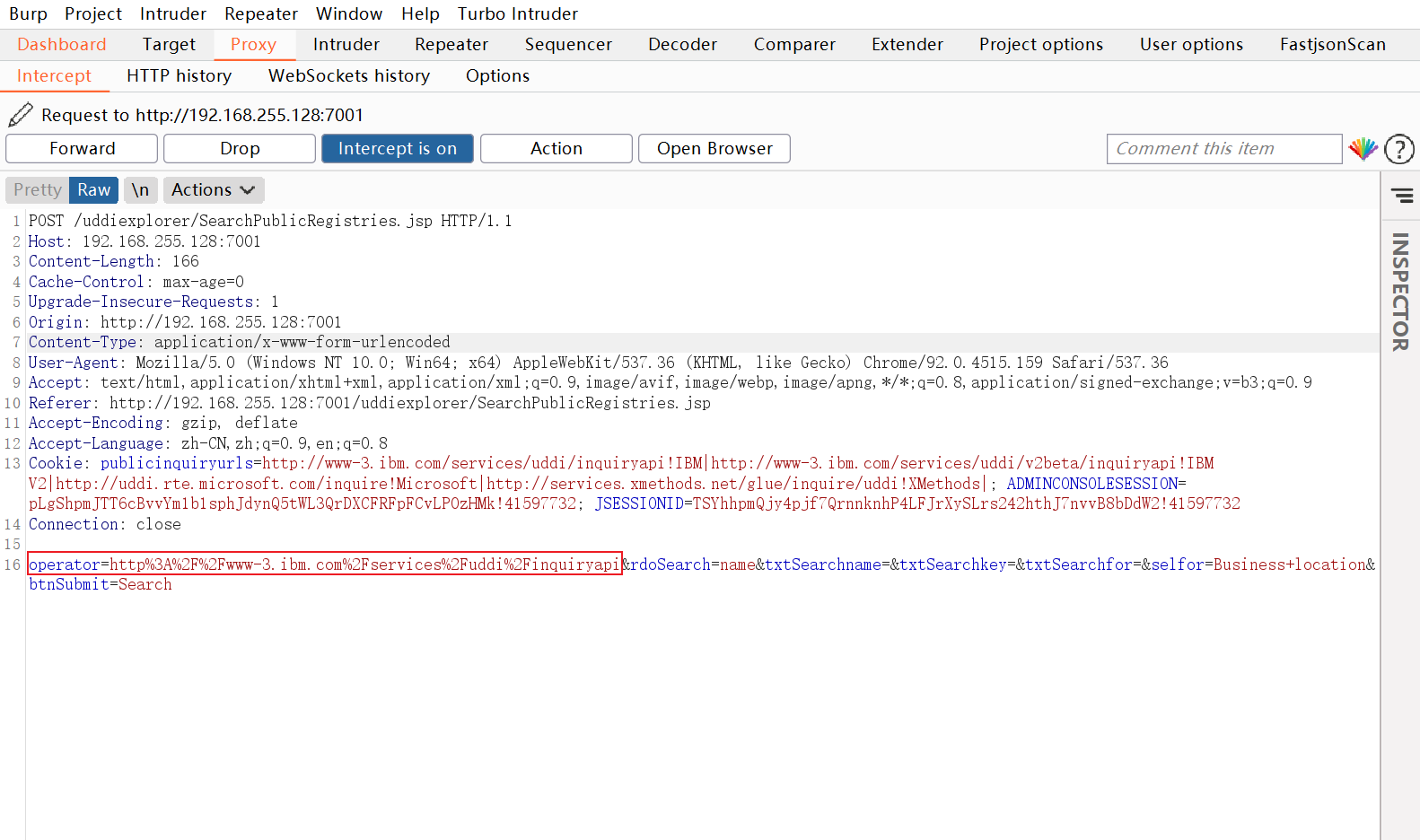
Task: Open the Burp menu
Action: coord(28,13)
